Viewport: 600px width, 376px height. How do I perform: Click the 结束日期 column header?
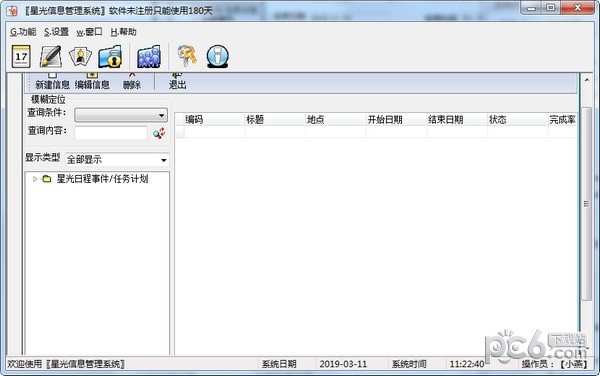click(x=457, y=120)
